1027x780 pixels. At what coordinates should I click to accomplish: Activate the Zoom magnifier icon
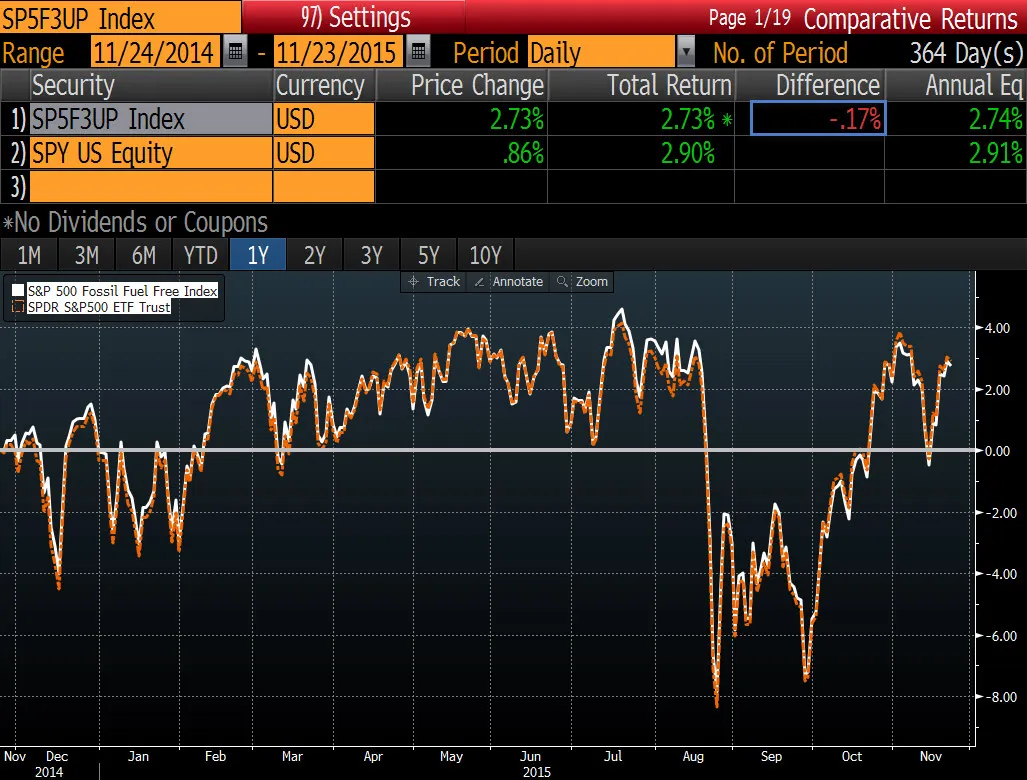point(563,282)
